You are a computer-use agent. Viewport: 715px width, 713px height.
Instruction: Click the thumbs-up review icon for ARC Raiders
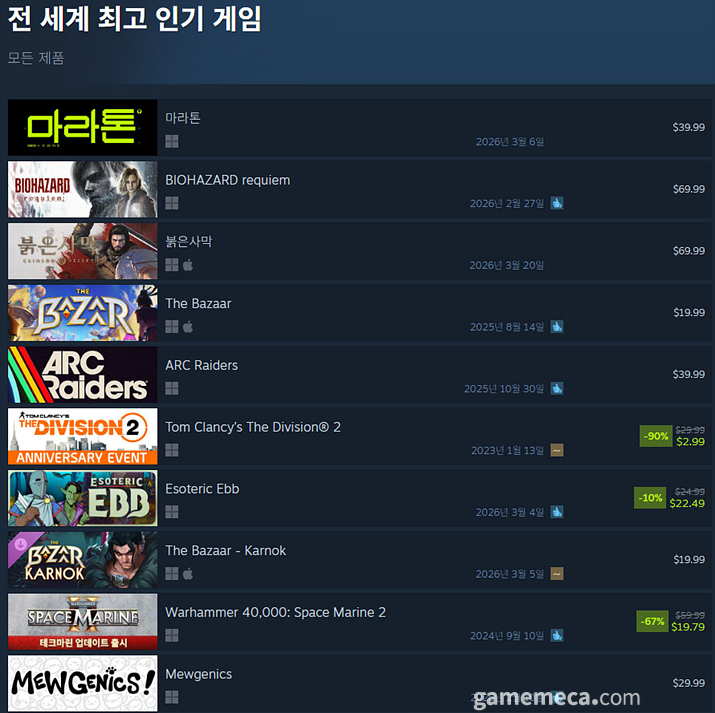point(557,388)
